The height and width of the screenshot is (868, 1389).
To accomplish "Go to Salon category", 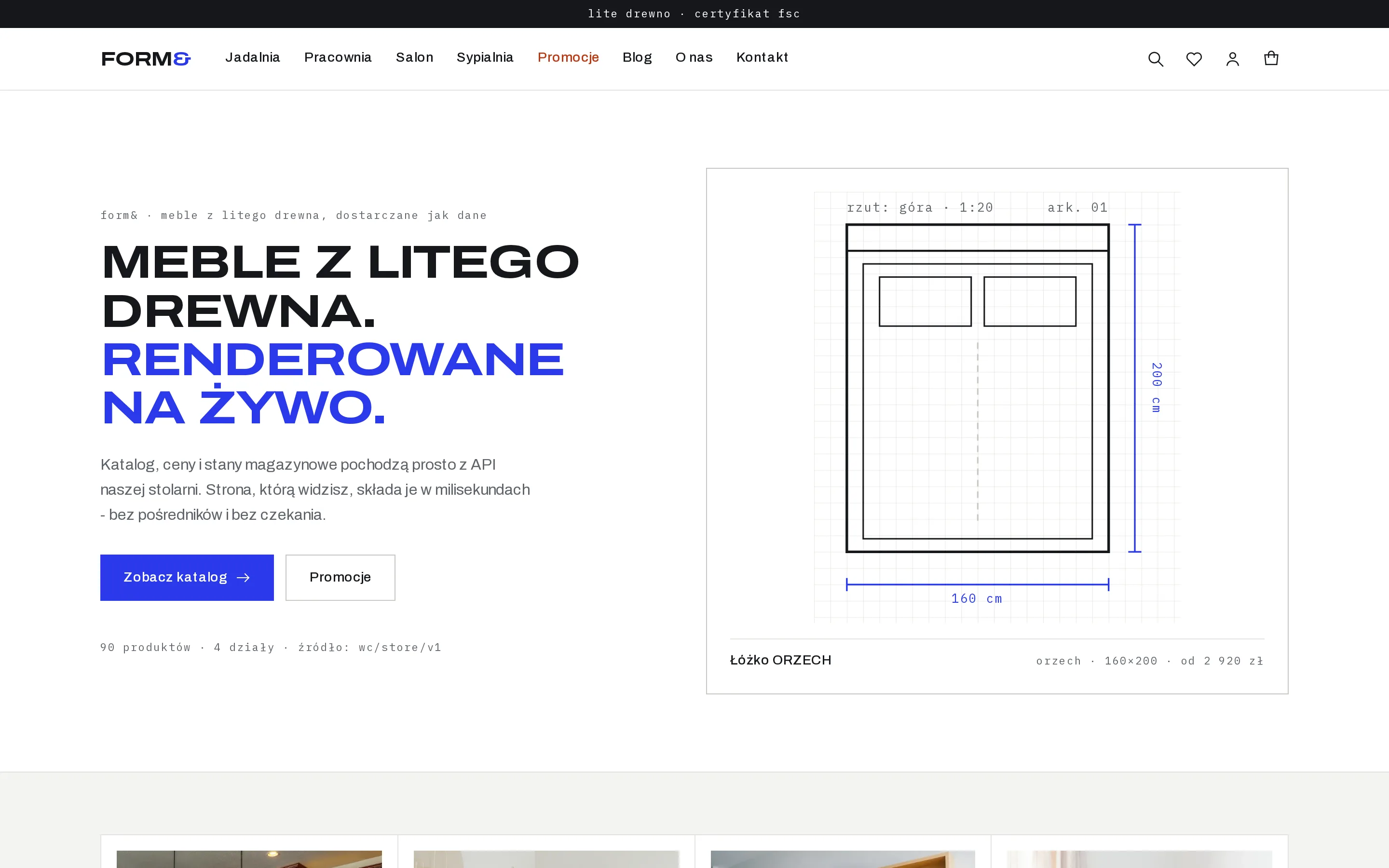I will click(414, 57).
